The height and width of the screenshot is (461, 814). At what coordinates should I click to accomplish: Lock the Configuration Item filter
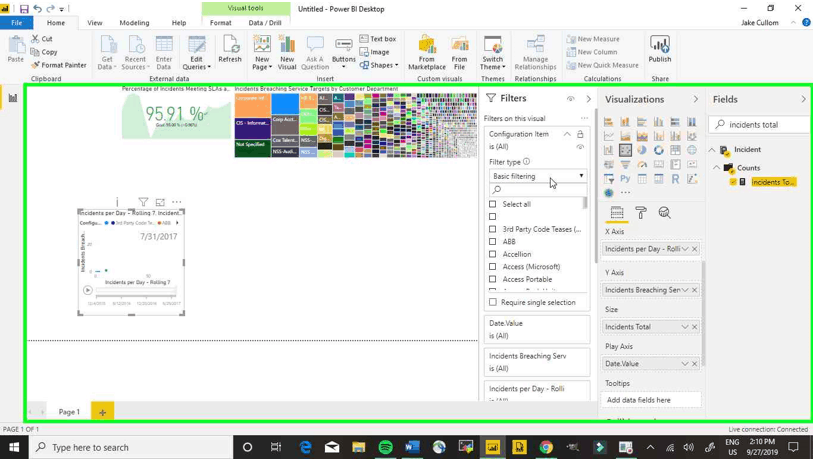pyautogui.click(x=580, y=134)
